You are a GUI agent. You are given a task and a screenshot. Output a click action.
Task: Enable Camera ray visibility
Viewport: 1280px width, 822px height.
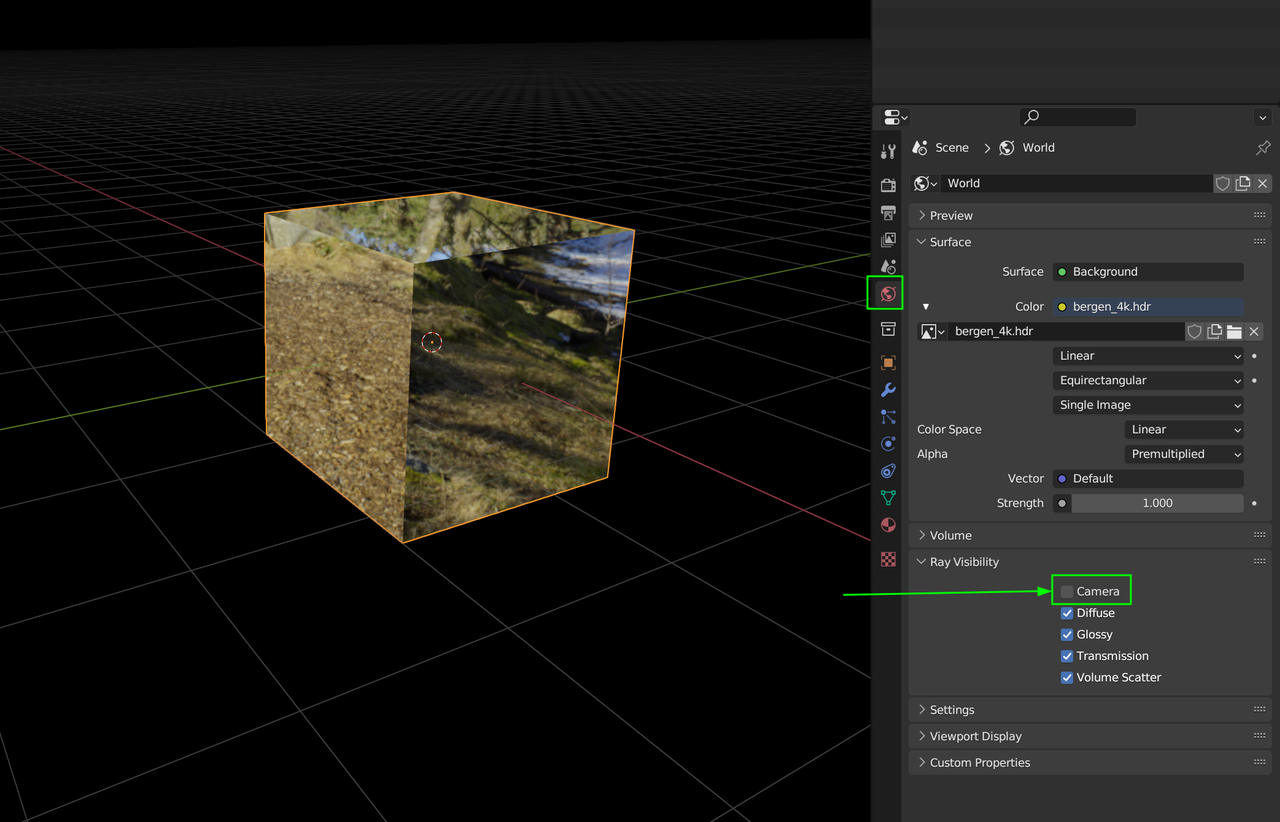coord(1067,590)
